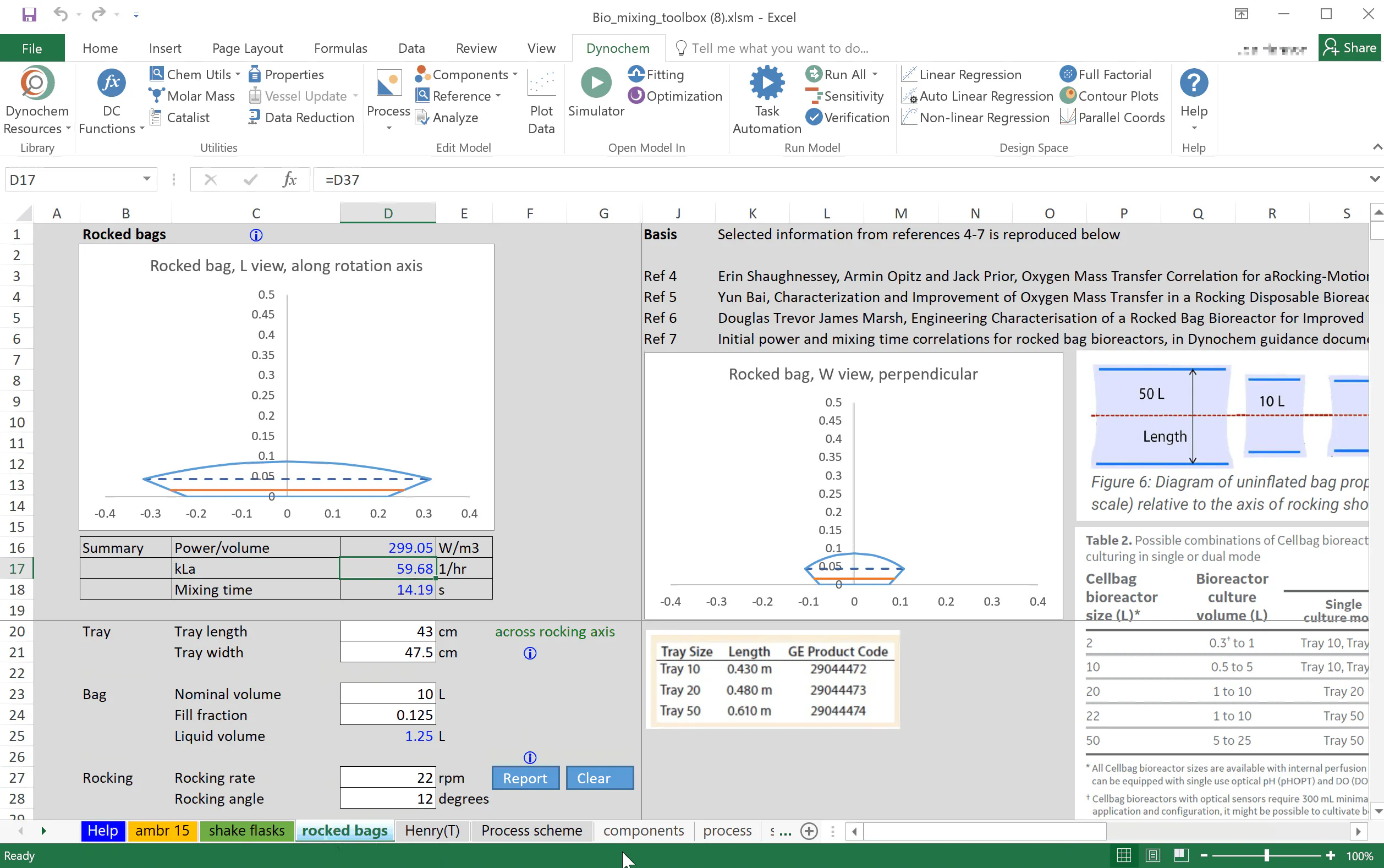This screenshot has width=1384, height=868.
Task: Switch to the Henry(T) sheet tab
Action: point(432,830)
